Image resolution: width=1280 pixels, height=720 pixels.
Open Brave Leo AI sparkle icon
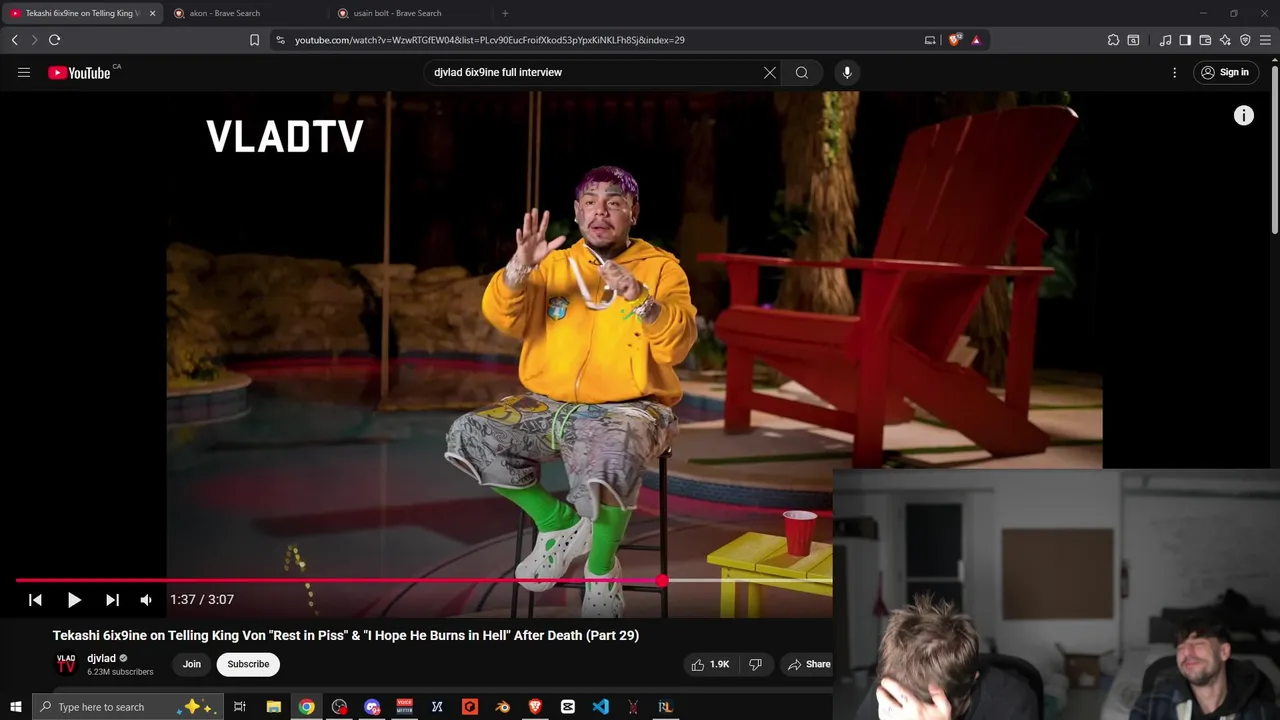[1225, 40]
